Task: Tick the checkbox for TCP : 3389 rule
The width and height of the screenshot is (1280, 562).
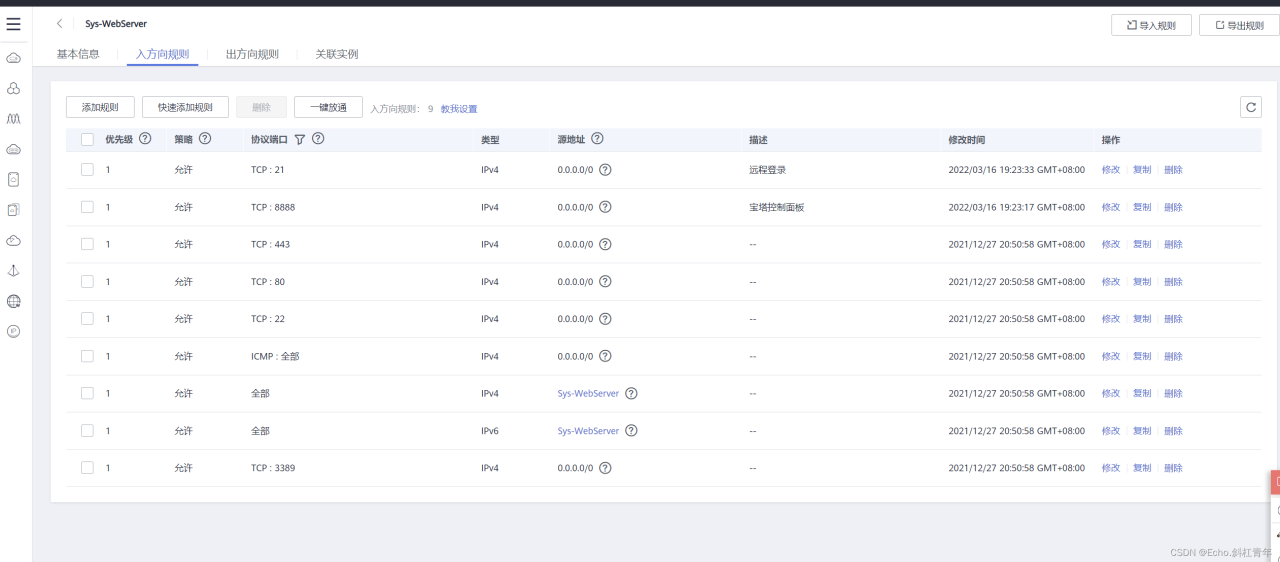Action: coord(87,468)
